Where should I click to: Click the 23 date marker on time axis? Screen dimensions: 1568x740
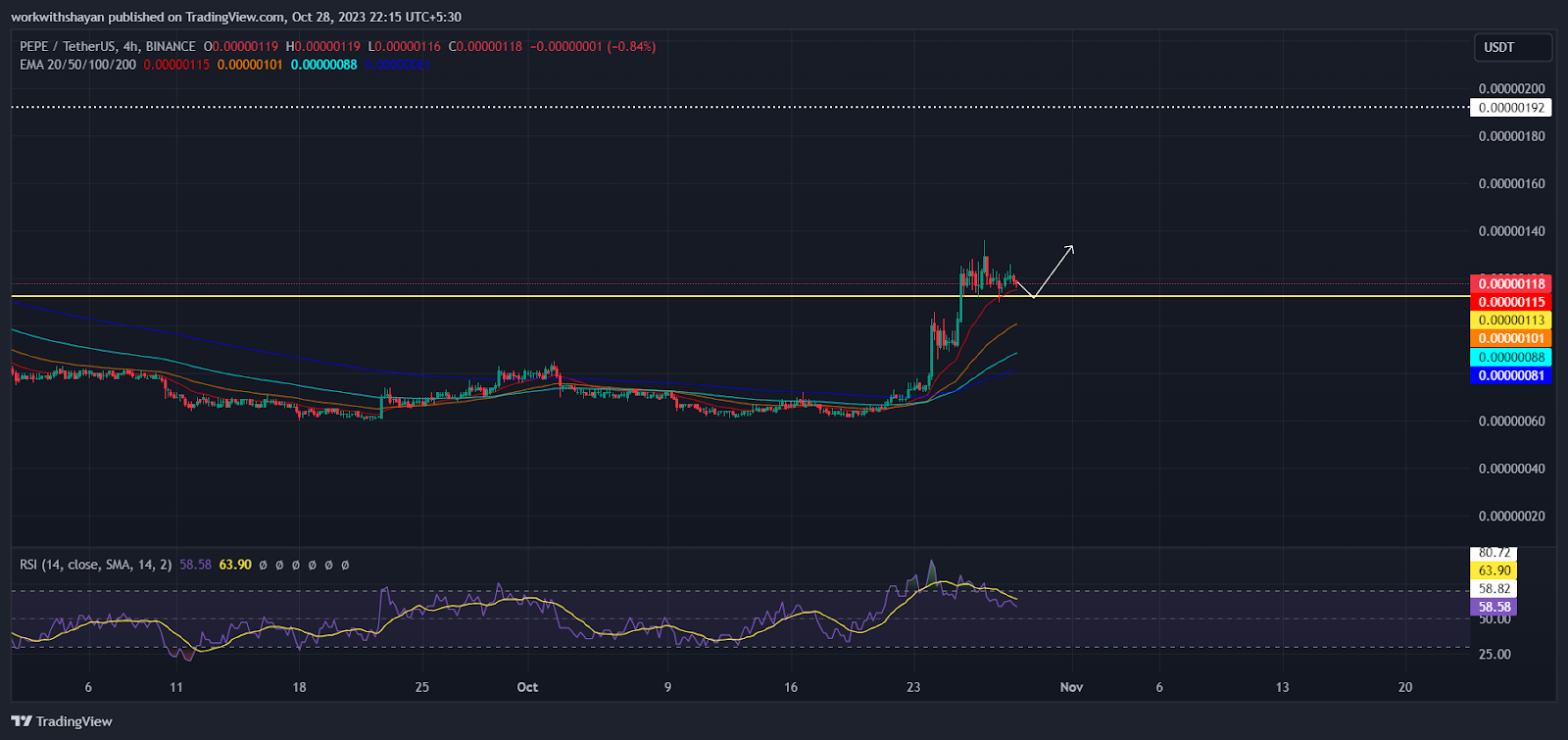[x=913, y=687]
